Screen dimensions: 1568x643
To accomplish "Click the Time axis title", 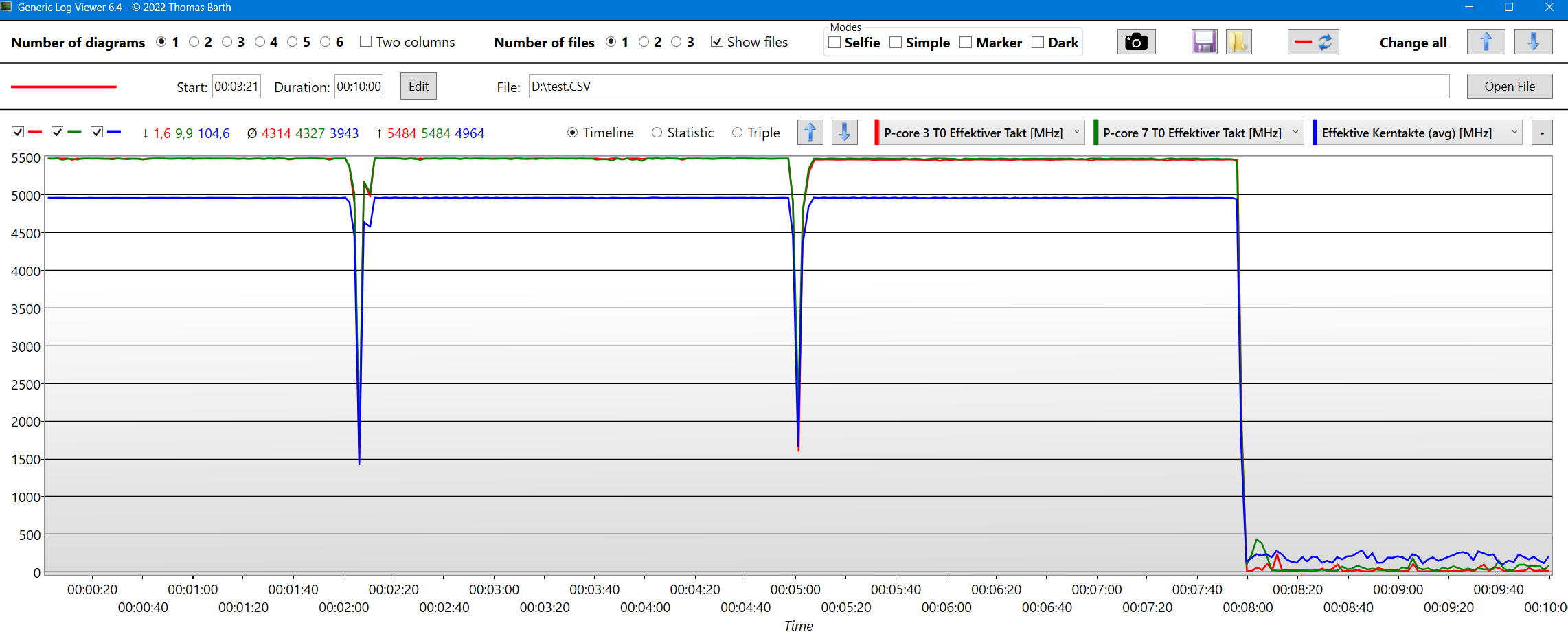I will [799, 626].
